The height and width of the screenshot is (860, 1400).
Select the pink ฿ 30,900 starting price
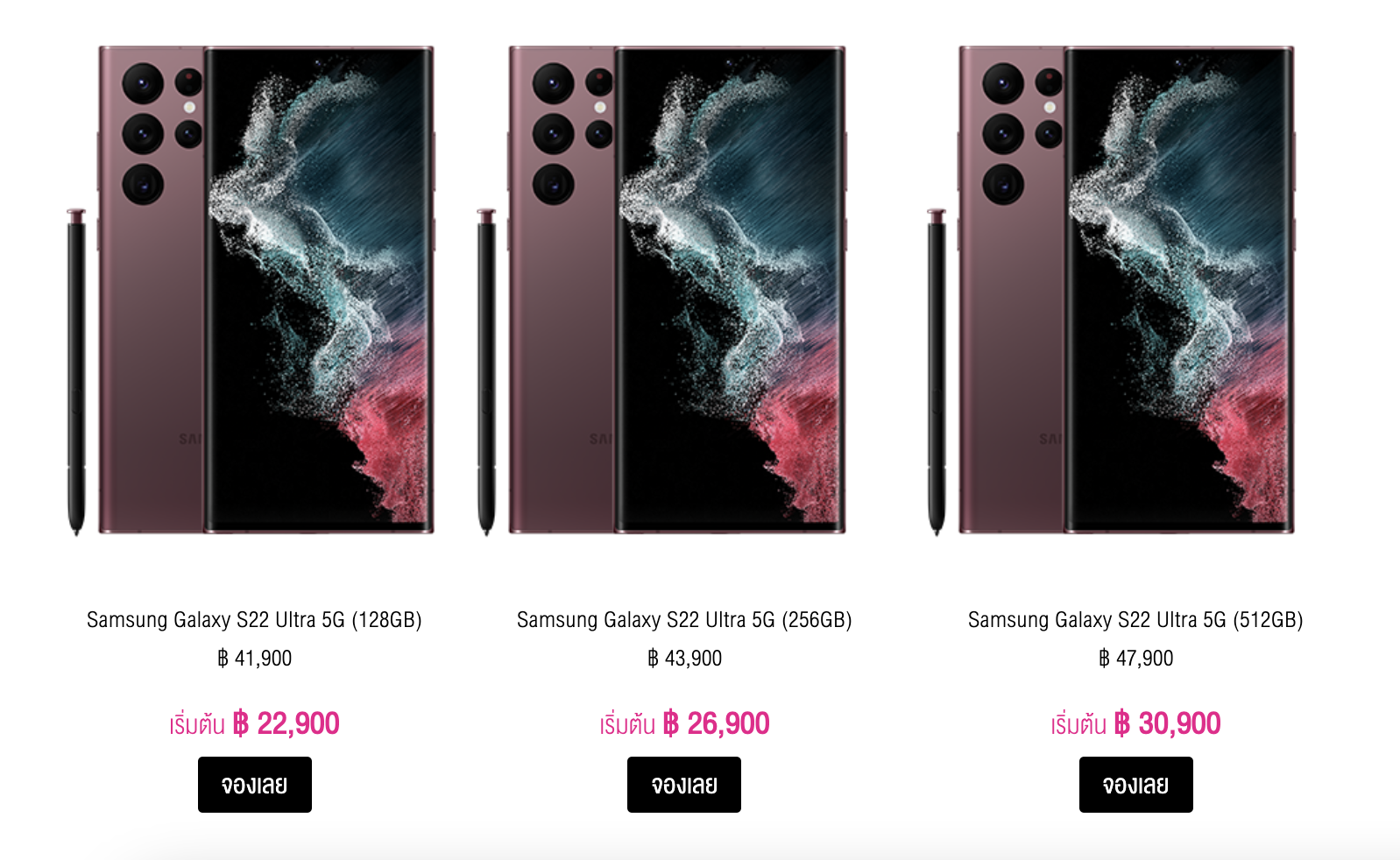pos(1167,723)
